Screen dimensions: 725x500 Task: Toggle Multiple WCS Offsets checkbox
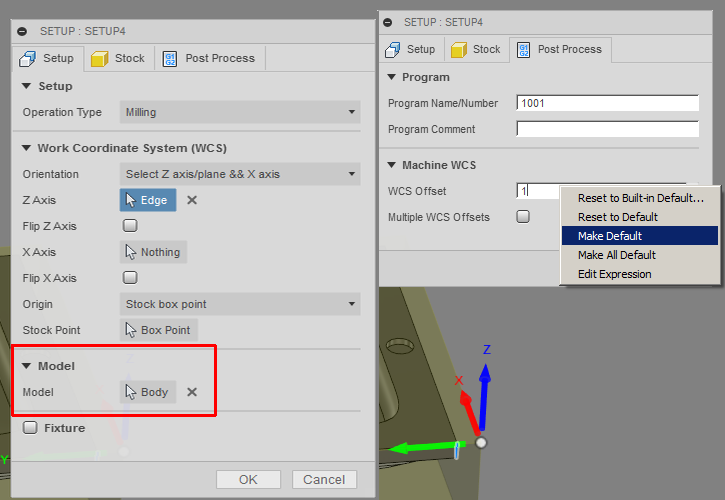[x=523, y=216]
